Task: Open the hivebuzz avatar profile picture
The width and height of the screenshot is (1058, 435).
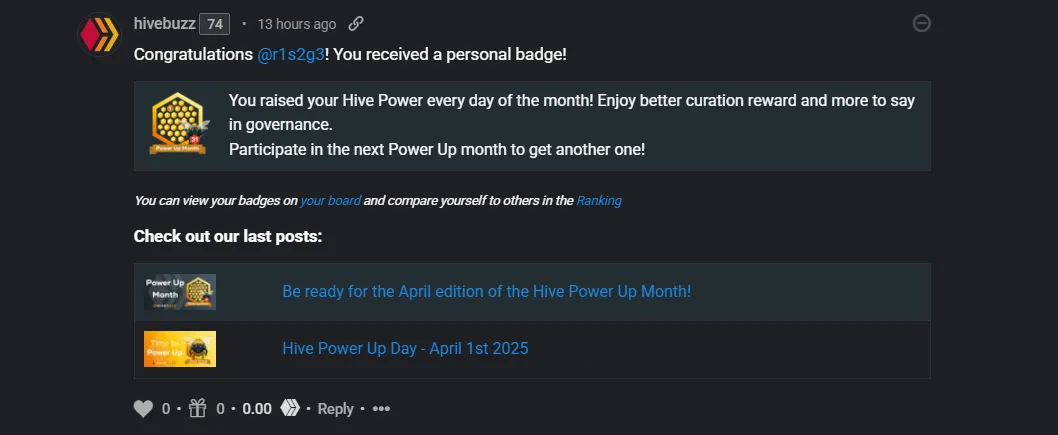Action: tap(99, 35)
